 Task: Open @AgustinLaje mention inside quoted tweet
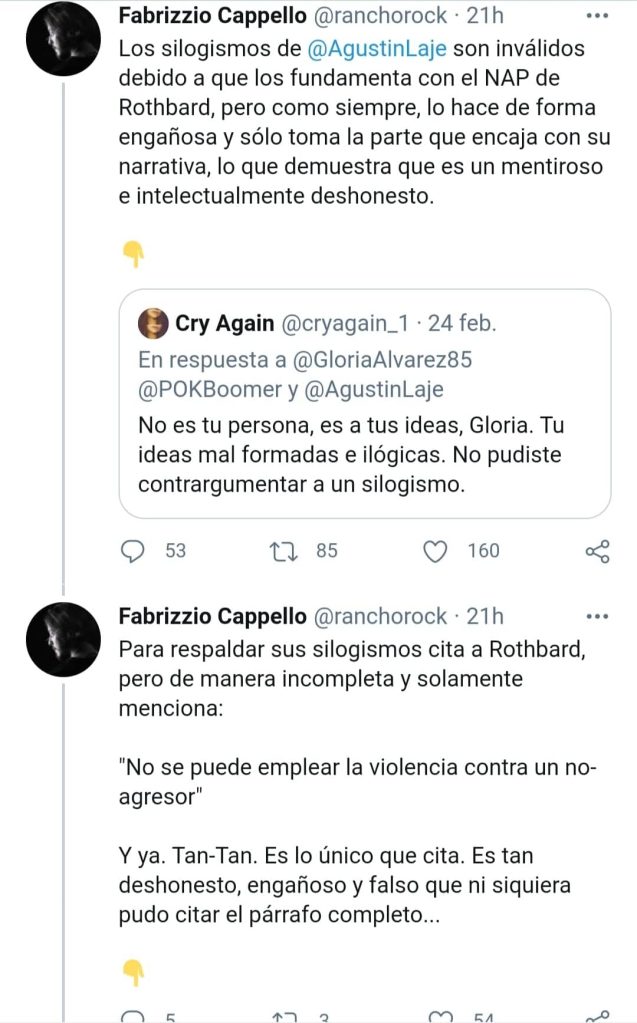pyautogui.click(x=374, y=389)
